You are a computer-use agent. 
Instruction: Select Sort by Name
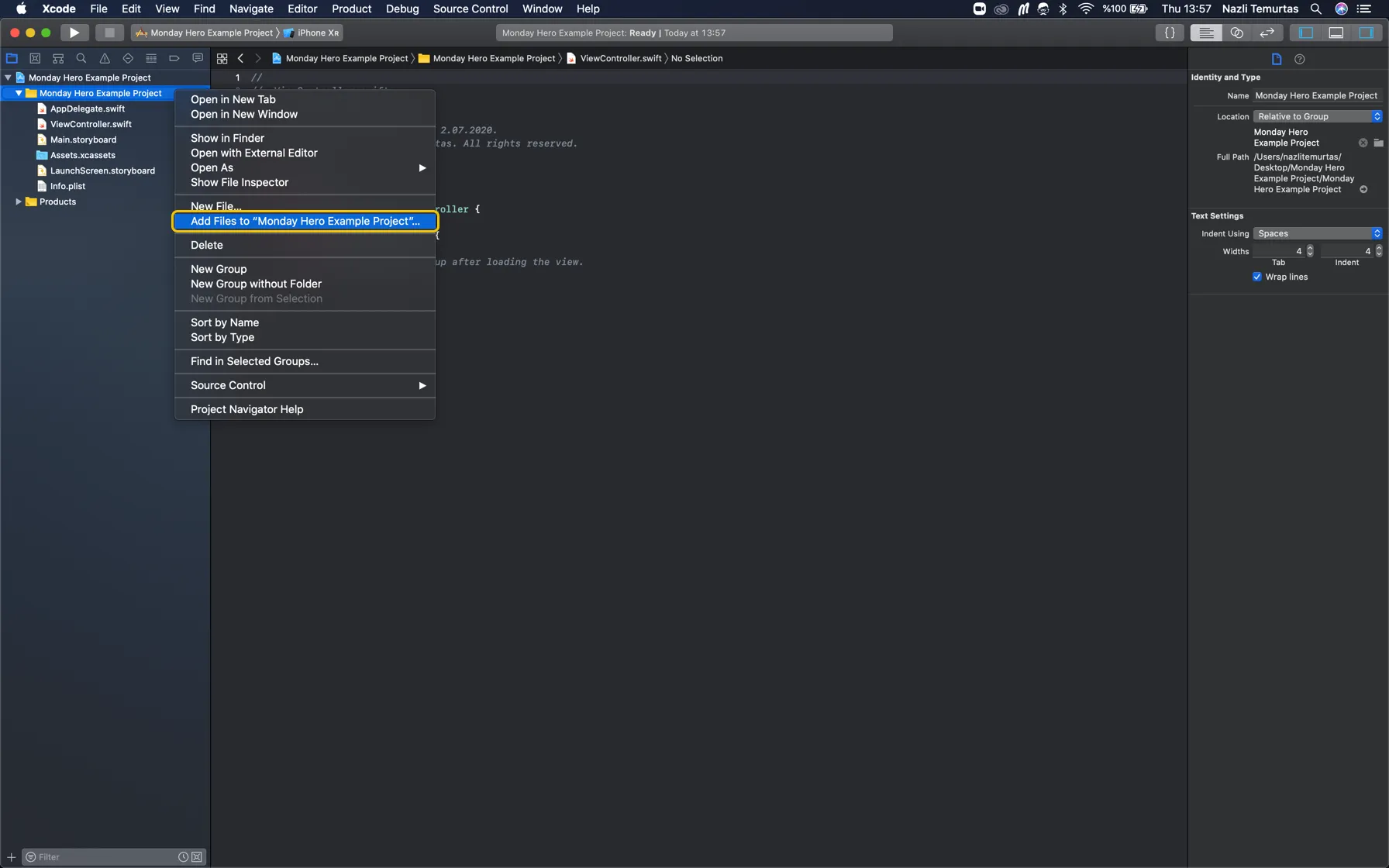305,322
